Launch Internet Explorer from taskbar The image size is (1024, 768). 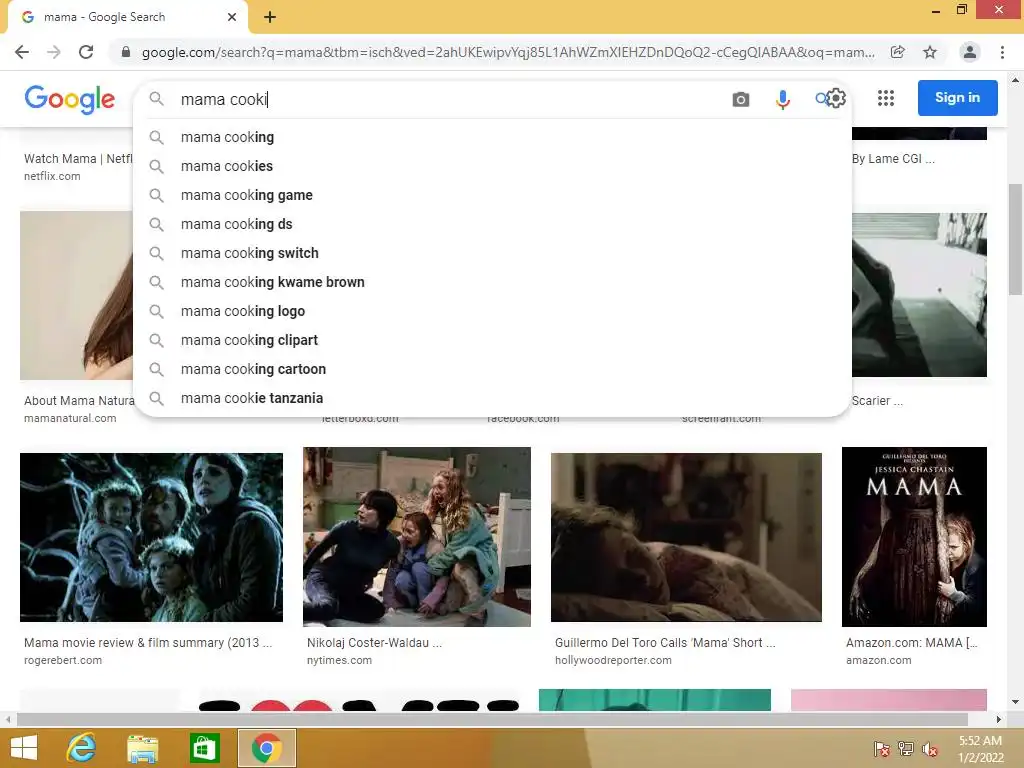[x=82, y=748]
